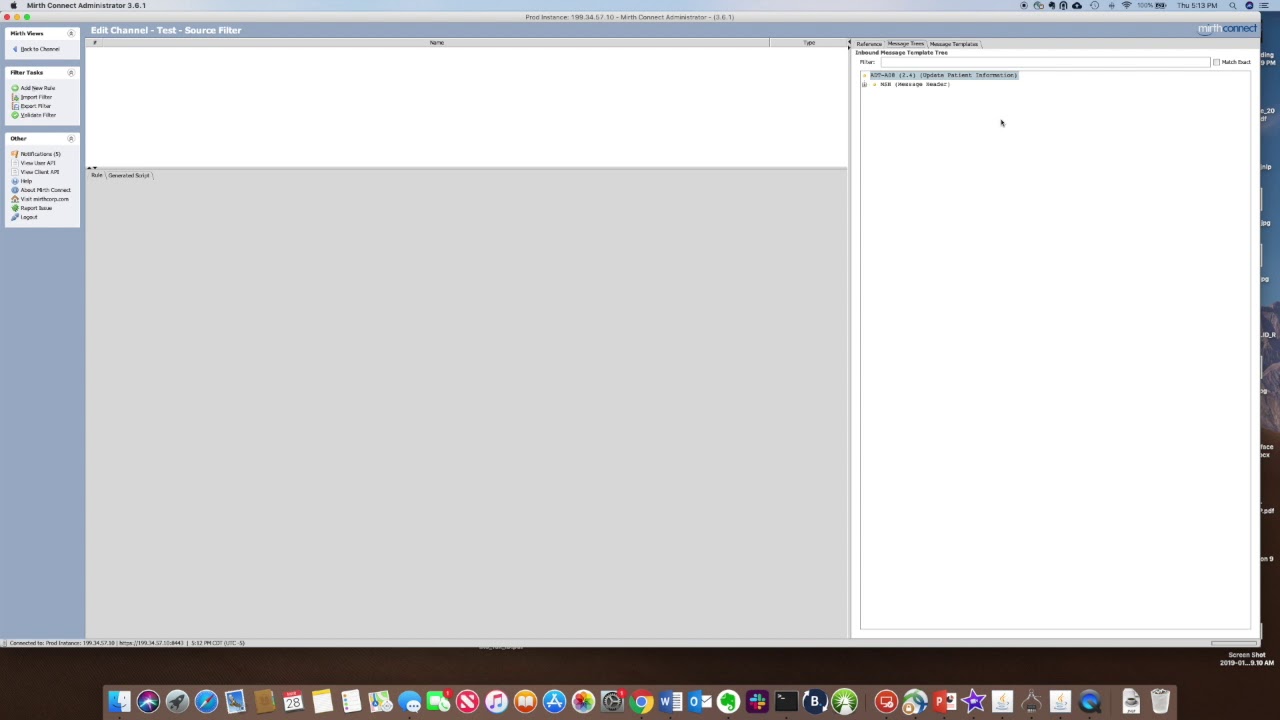Open Safari from the Dock

pyautogui.click(x=206, y=702)
